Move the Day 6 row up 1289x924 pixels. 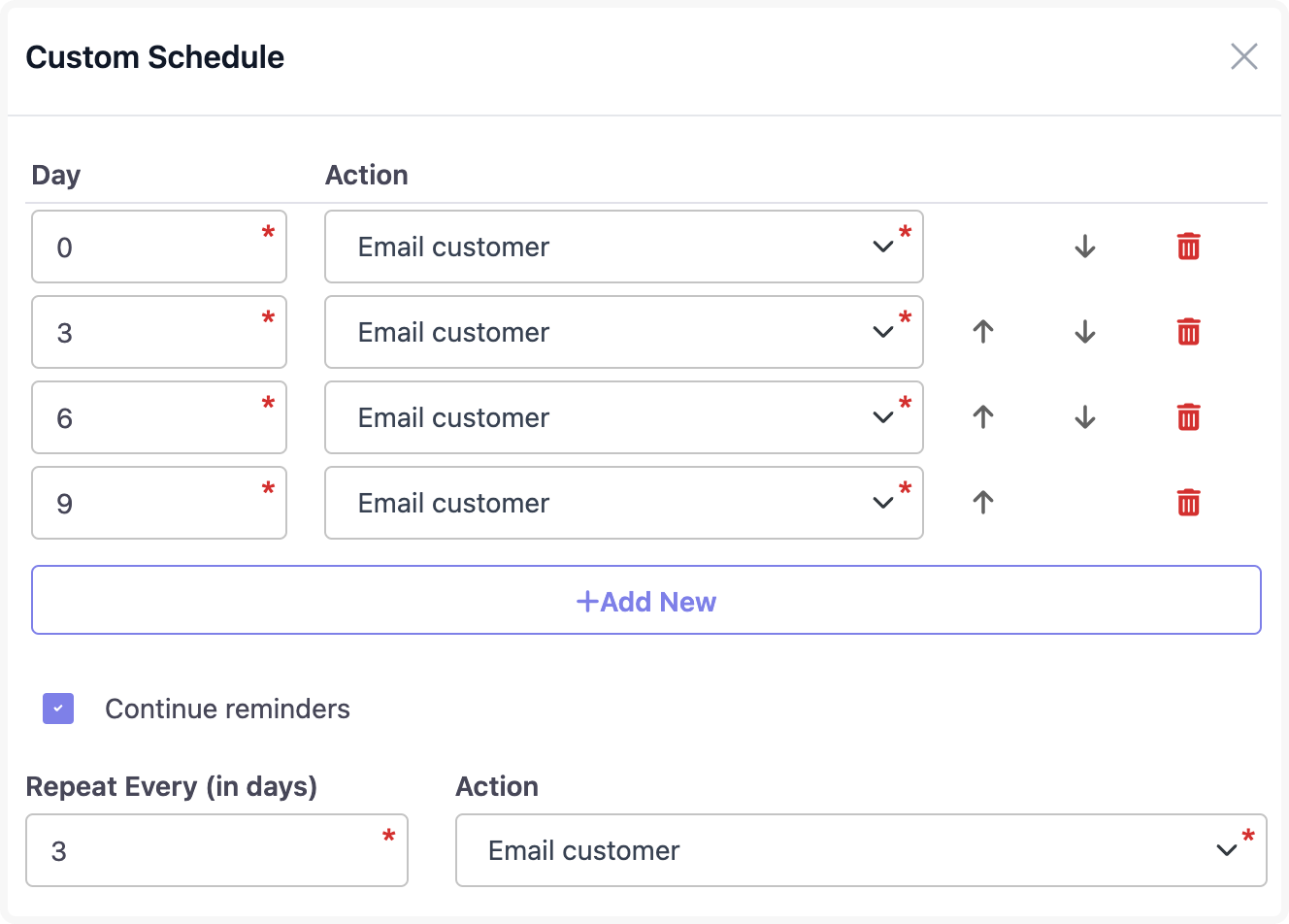point(983,417)
